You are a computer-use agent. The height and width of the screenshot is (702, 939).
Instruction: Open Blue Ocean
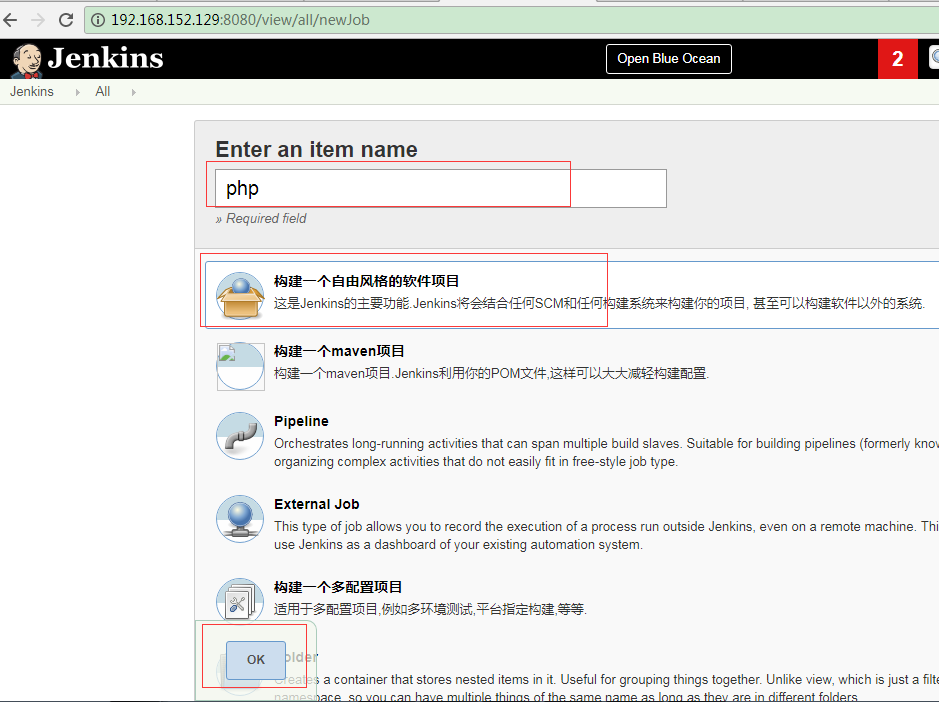click(x=668, y=59)
